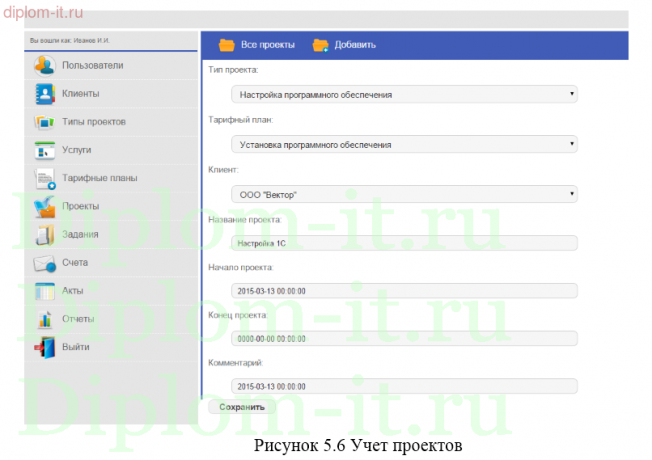Click the Комментарий input field

point(404,386)
